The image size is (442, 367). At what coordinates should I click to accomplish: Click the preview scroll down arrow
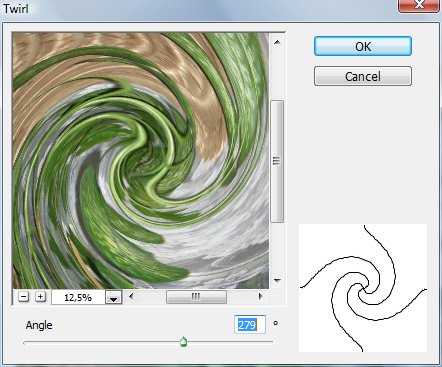pyautogui.click(x=277, y=280)
